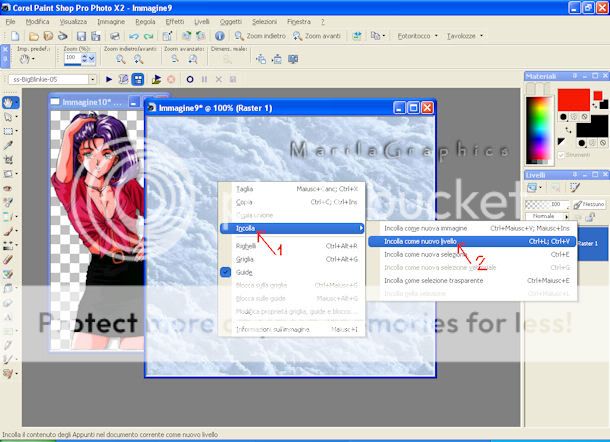Image resolution: width=610 pixels, height=442 pixels.
Task: Print the image using printer icon
Action: point(114,36)
